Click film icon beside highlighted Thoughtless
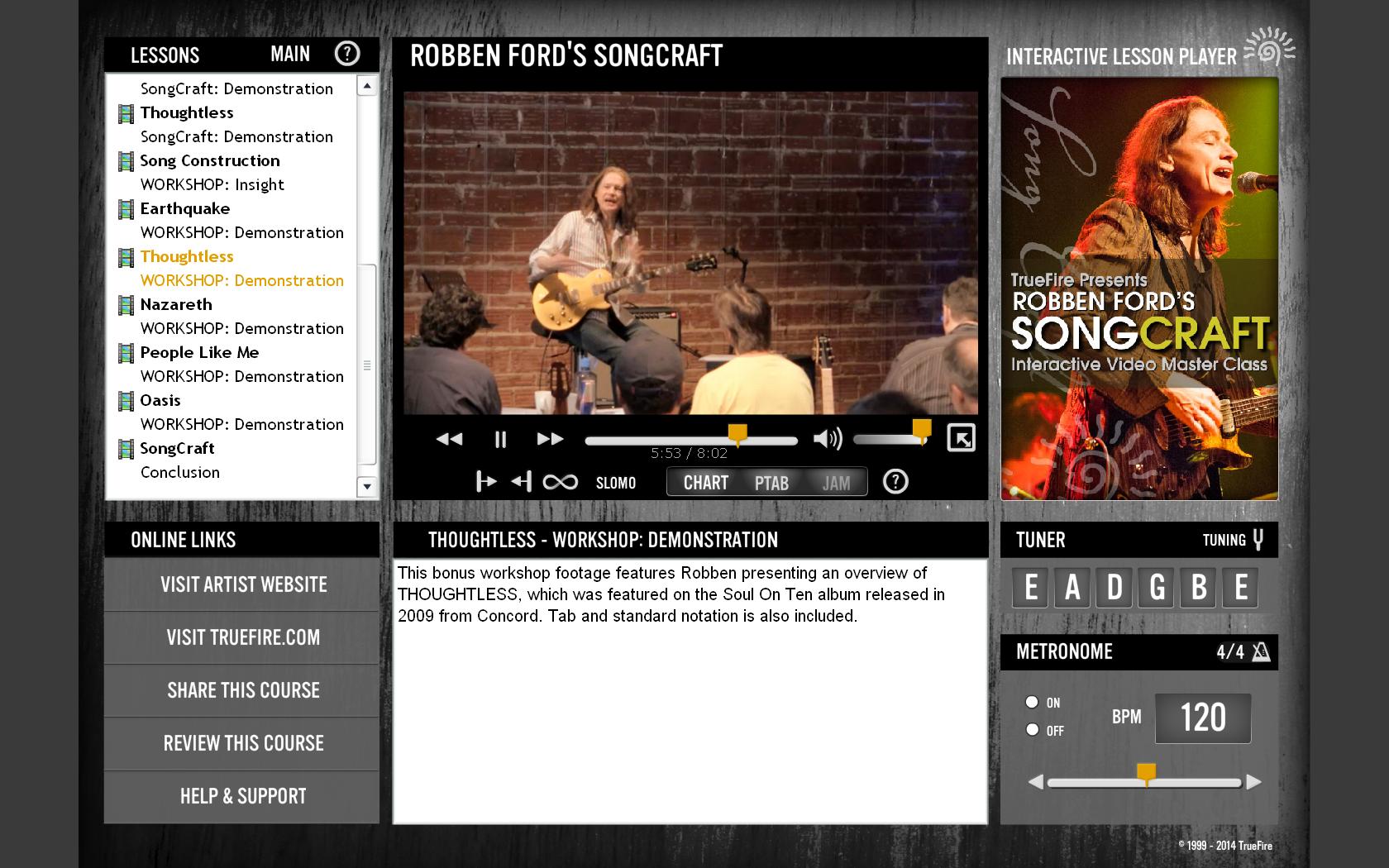1389x868 pixels. (x=126, y=258)
